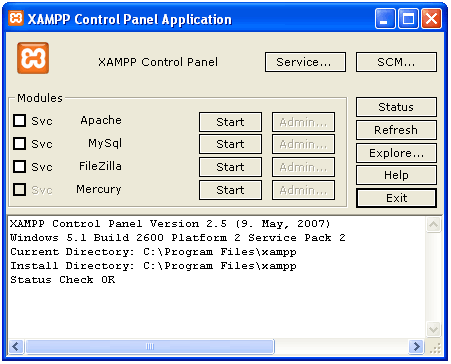
Task: Start the MySql module
Action: click(x=230, y=144)
